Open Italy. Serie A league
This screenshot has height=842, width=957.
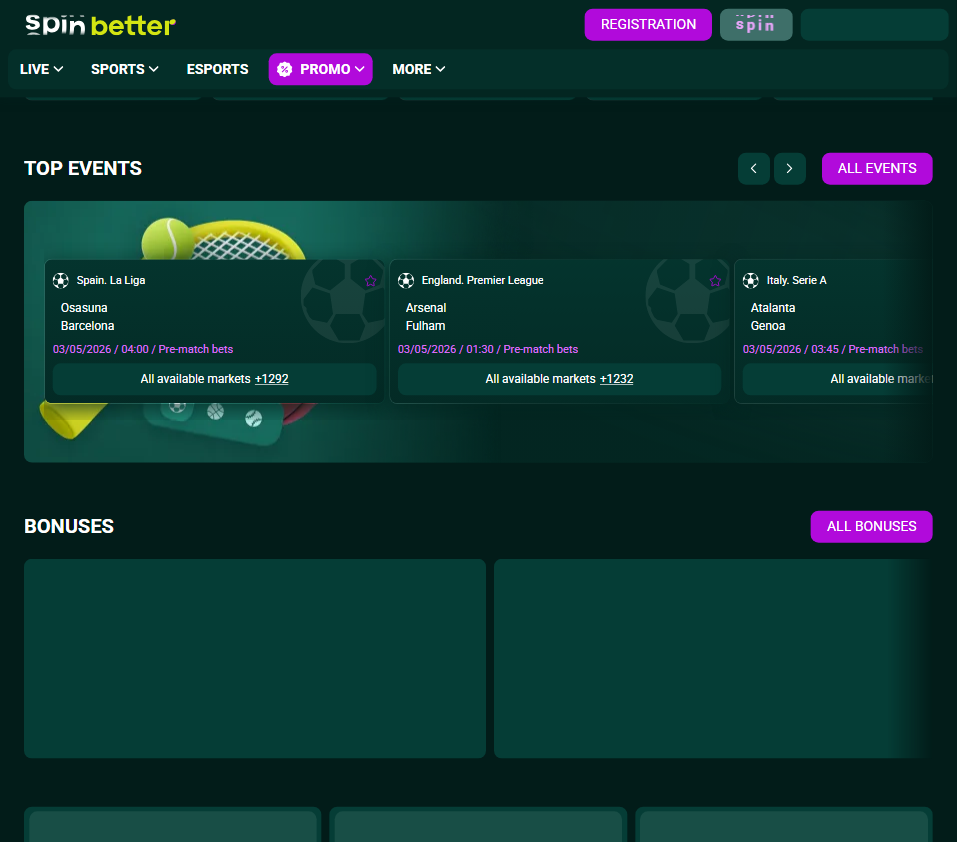tap(796, 280)
